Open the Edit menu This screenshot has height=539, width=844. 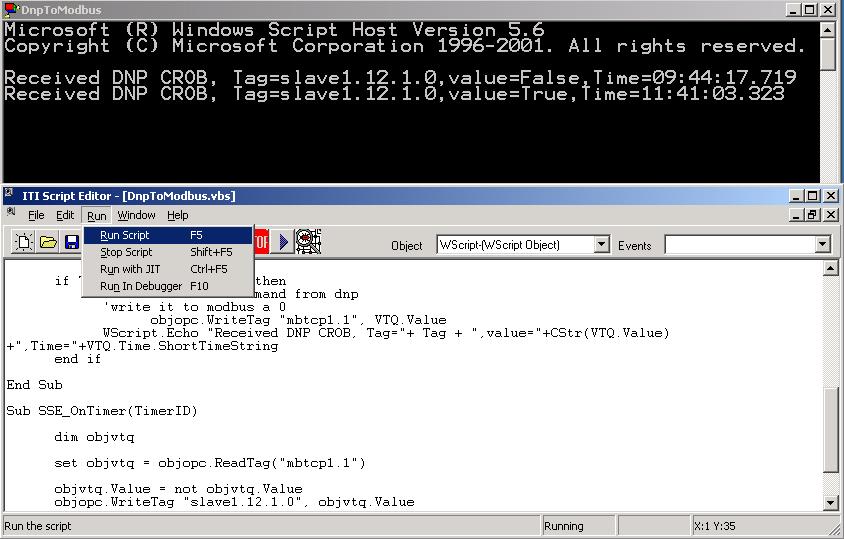pyautogui.click(x=65, y=215)
